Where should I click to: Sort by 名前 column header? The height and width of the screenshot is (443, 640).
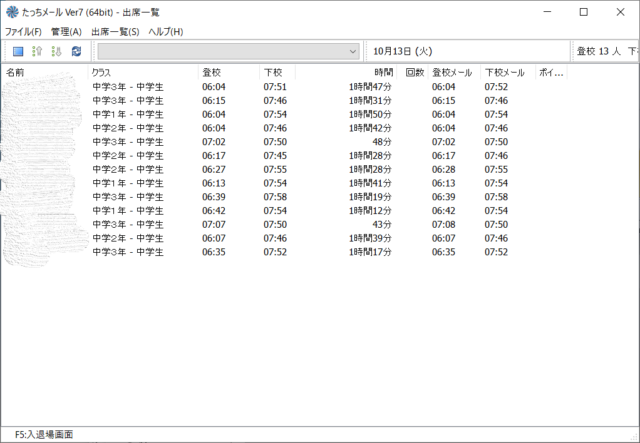(40, 73)
